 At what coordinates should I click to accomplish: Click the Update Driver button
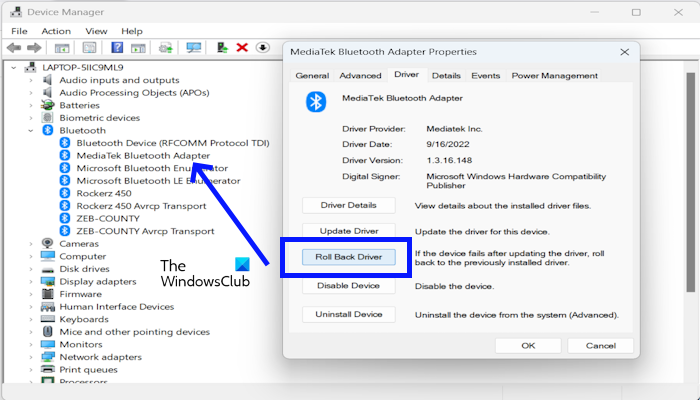pos(349,231)
